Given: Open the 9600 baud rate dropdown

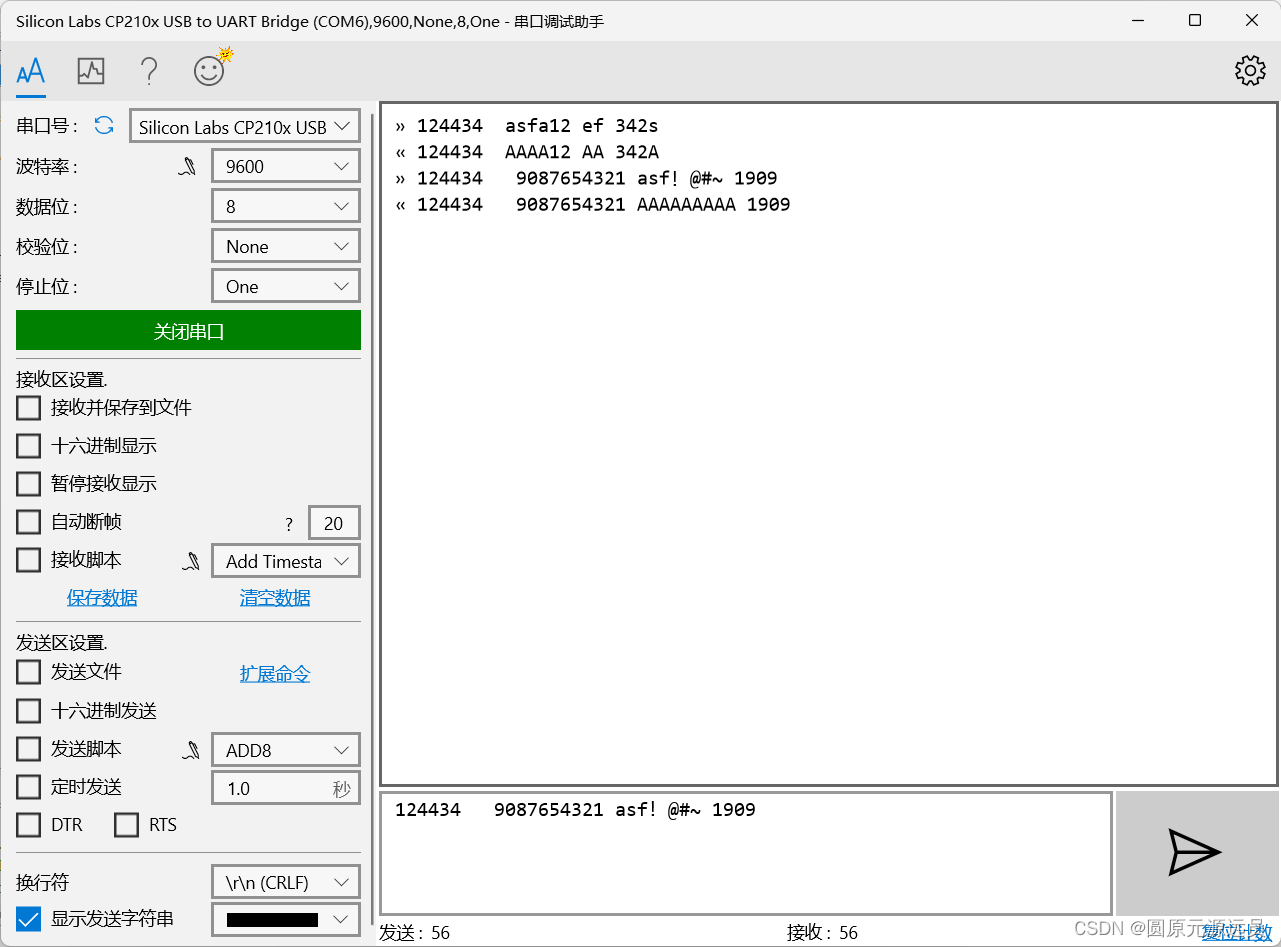Looking at the screenshot, I should pos(286,166).
